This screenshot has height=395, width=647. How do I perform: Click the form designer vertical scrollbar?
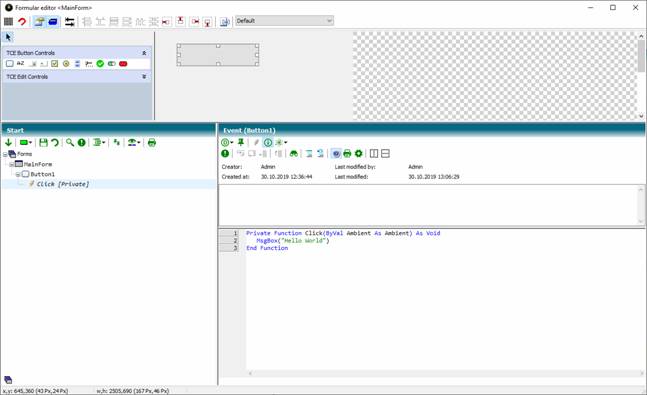pos(641,76)
